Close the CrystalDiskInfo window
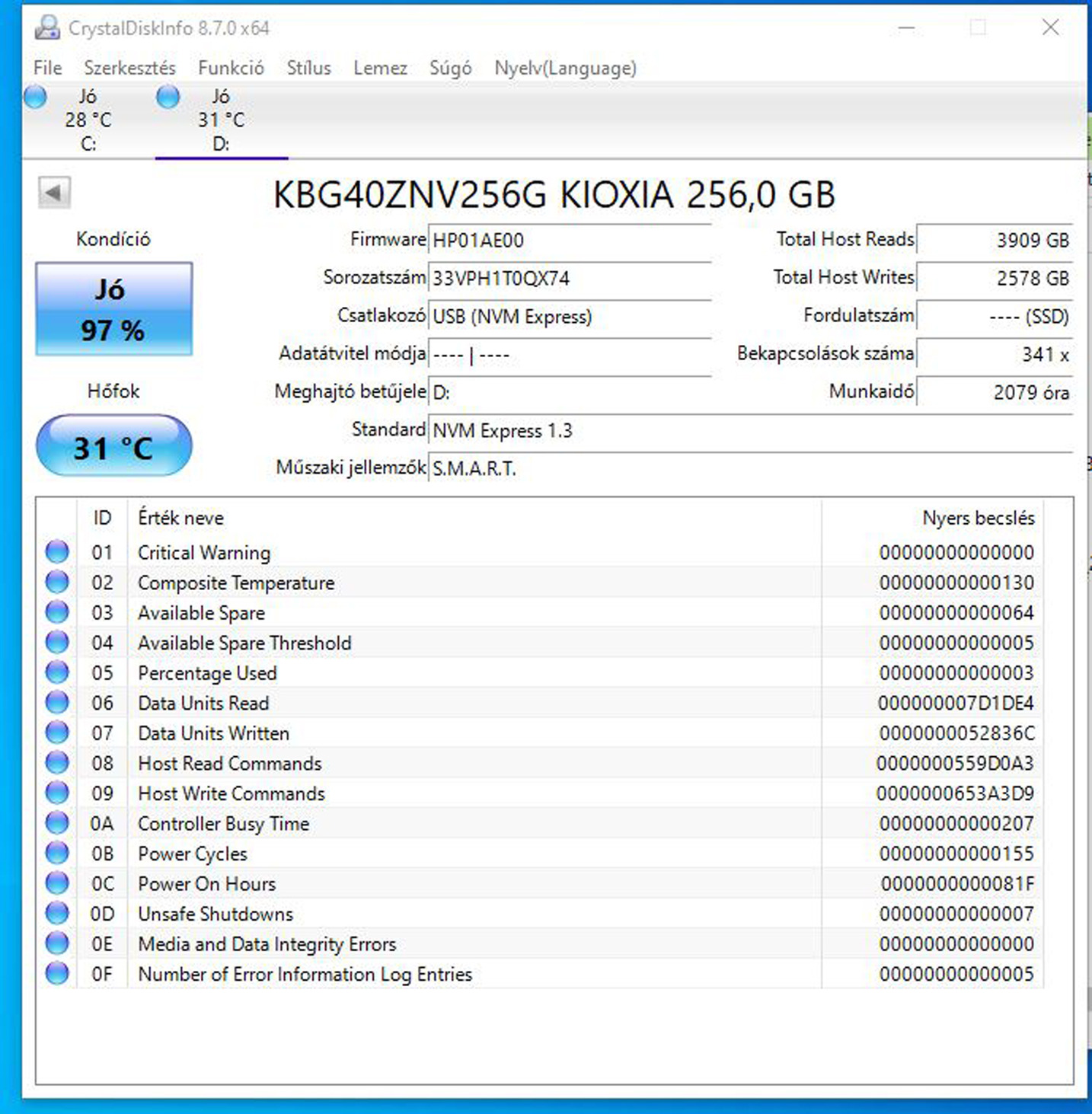1092x1114 pixels. (x=1051, y=27)
